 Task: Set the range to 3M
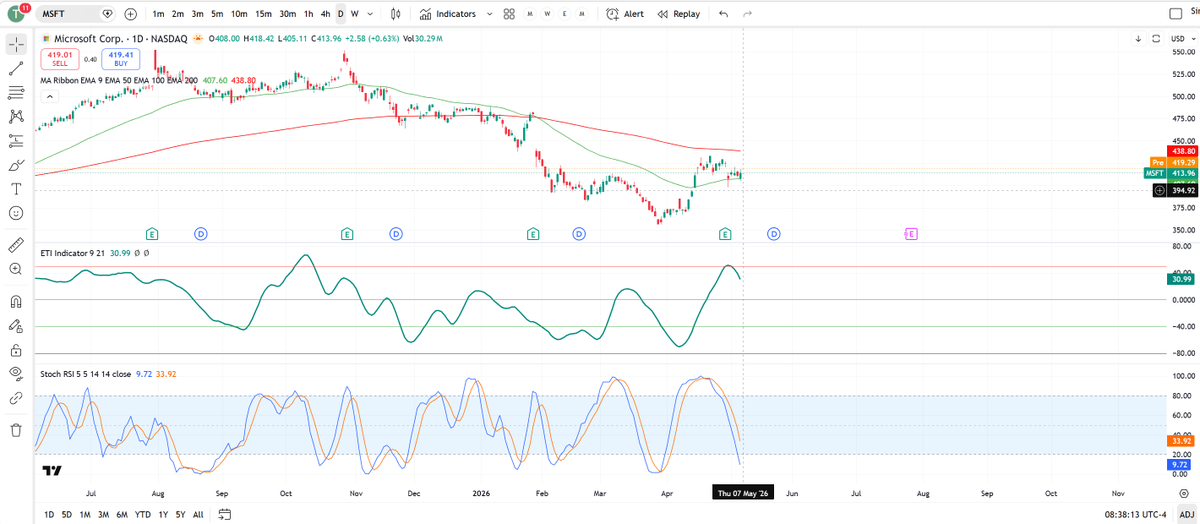tap(103, 514)
